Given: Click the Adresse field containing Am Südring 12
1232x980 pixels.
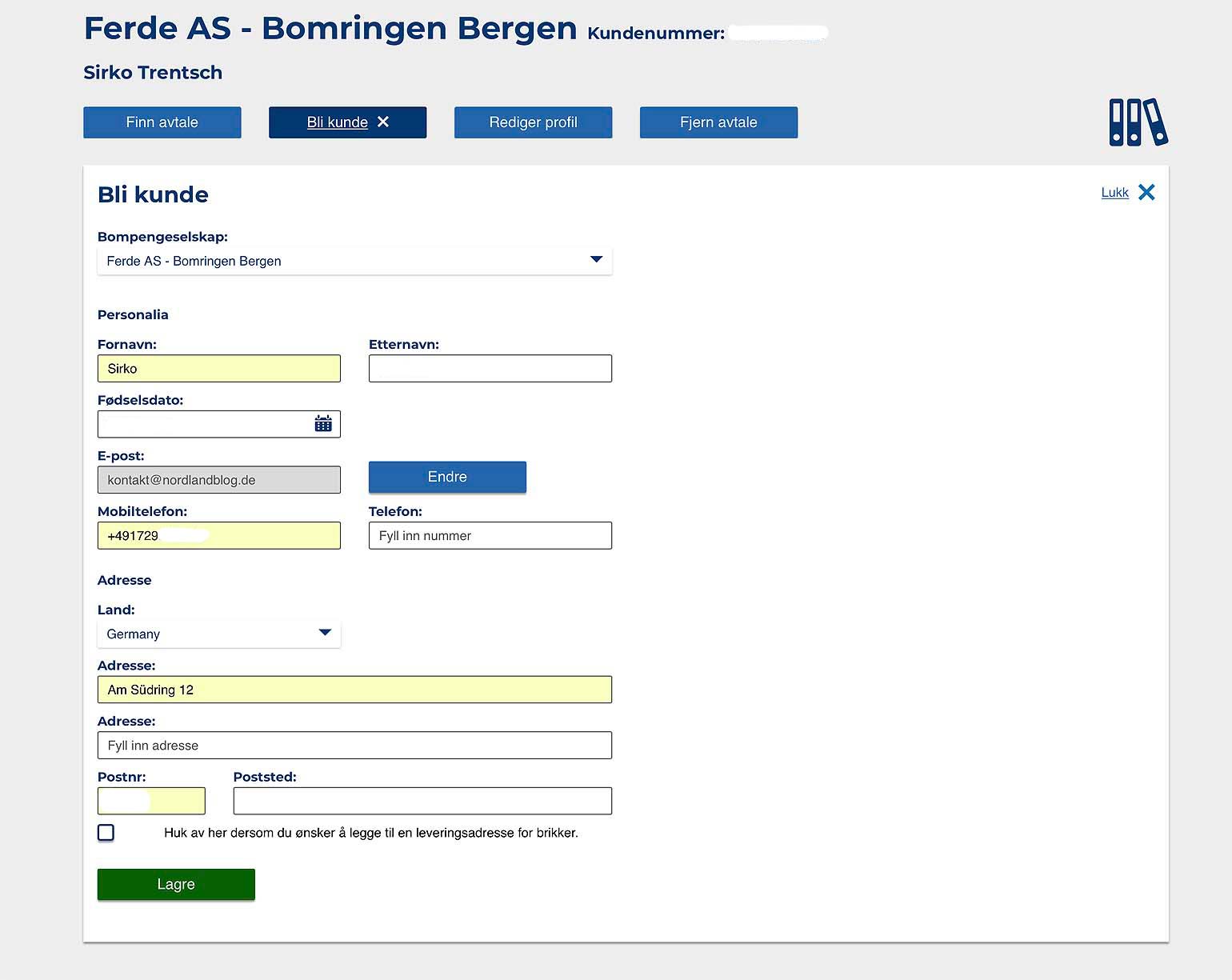Looking at the screenshot, I should click(354, 690).
